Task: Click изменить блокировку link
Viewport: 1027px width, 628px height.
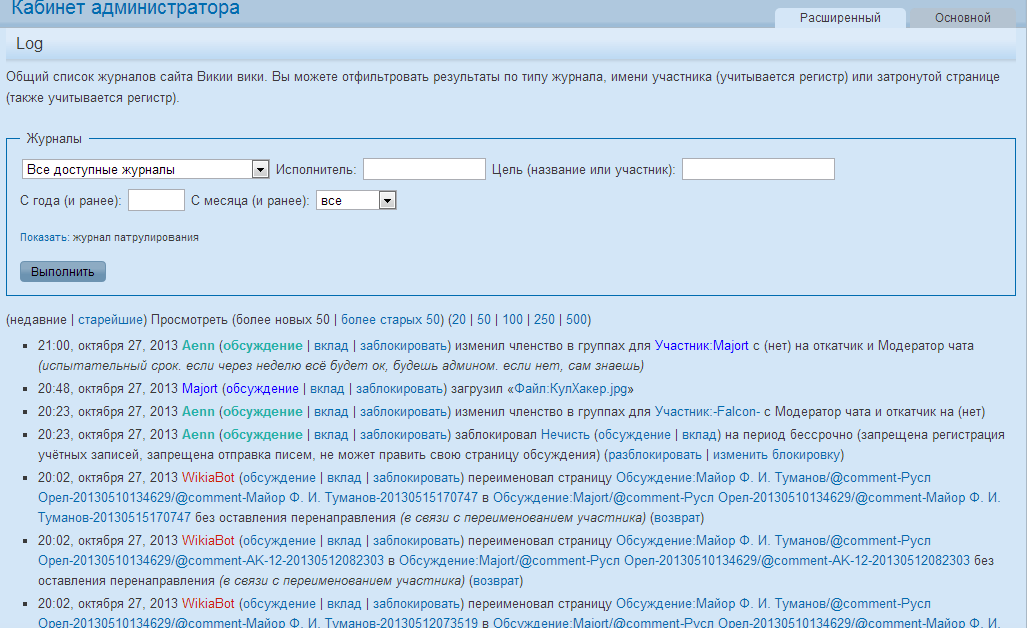Action: pos(776,455)
